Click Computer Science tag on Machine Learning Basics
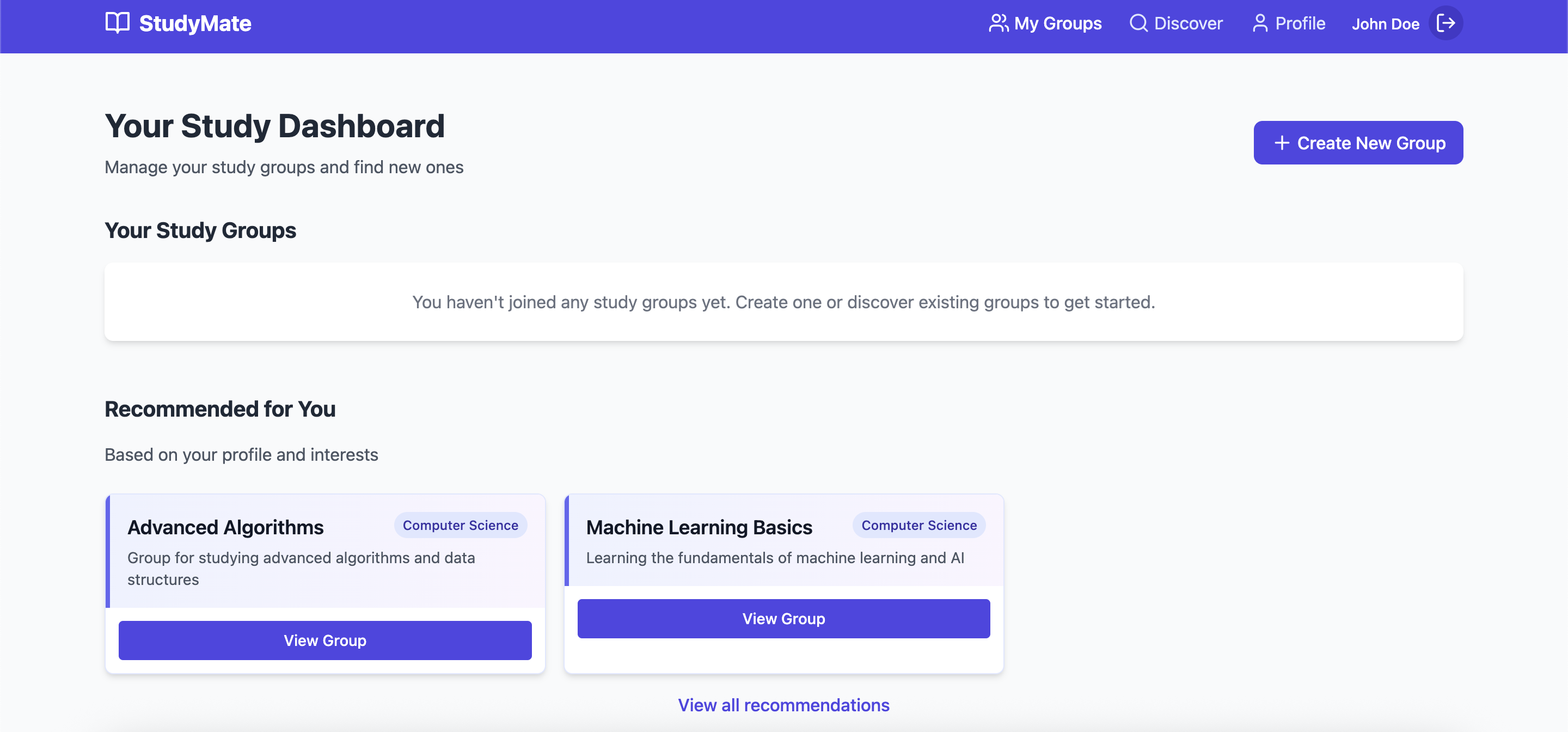This screenshot has height=732, width=1568. click(918, 525)
